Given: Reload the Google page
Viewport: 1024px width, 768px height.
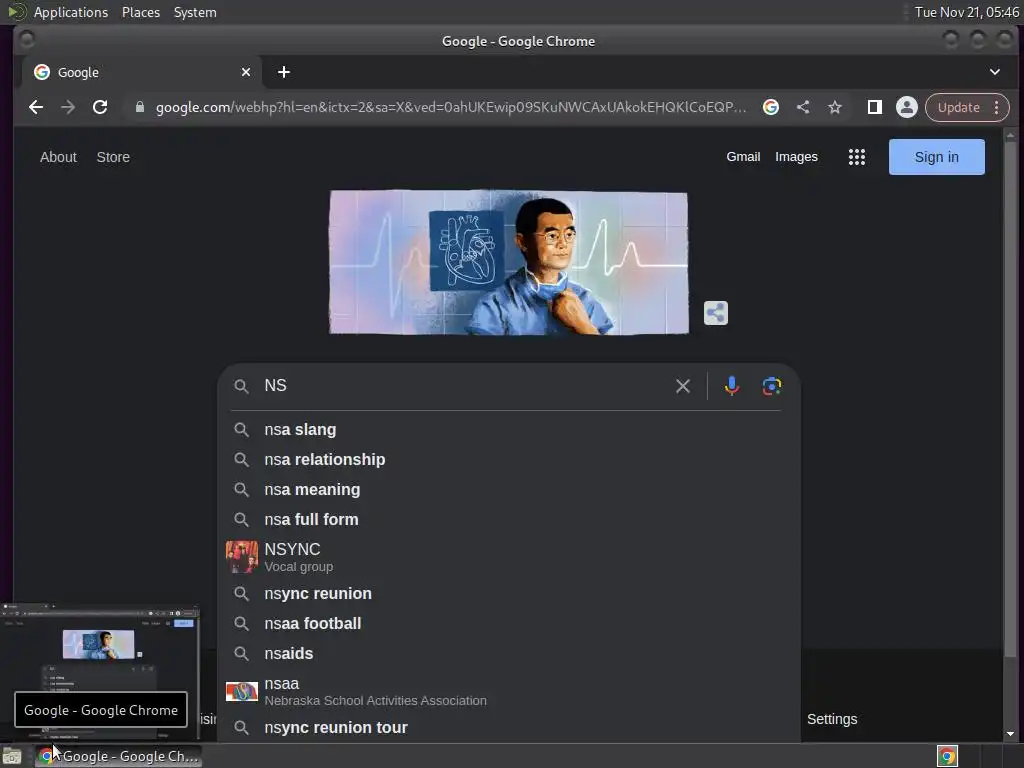Looking at the screenshot, I should [100, 107].
